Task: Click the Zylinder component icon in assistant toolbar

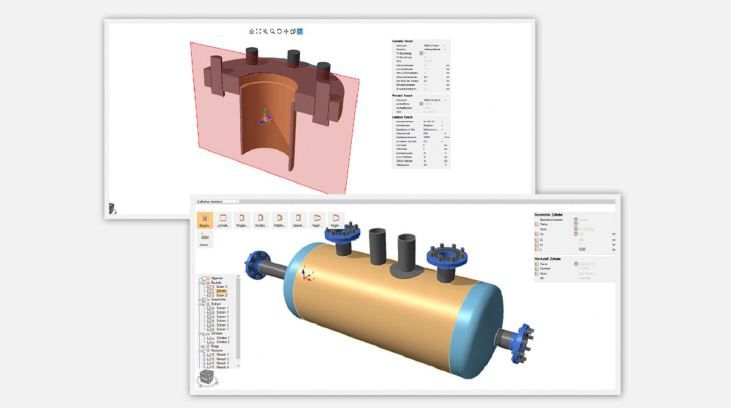Action: 224,219
